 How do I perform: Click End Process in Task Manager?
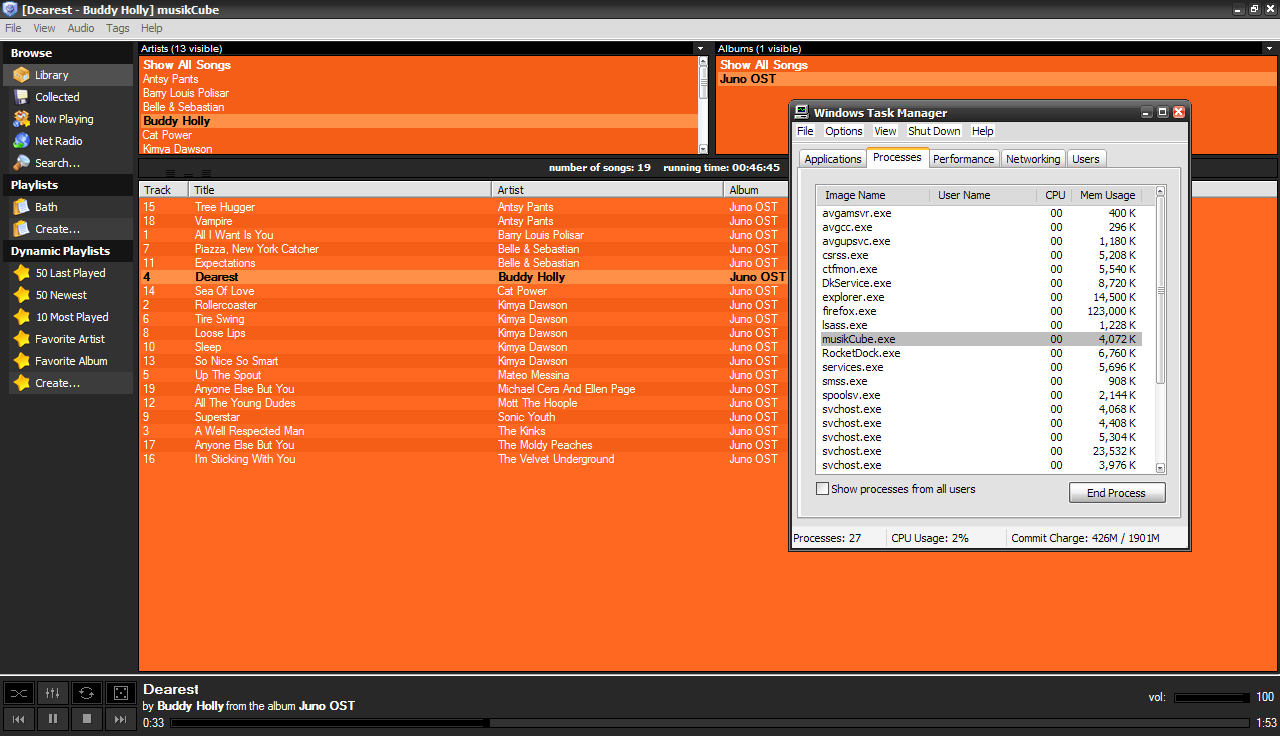pyautogui.click(x=1116, y=492)
